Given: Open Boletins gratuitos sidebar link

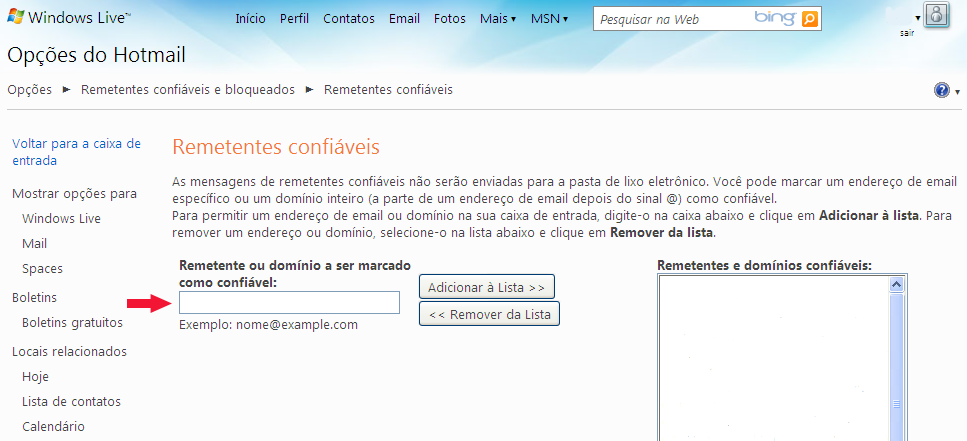Looking at the screenshot, I should pyautogui.click(x=72, y=323).
